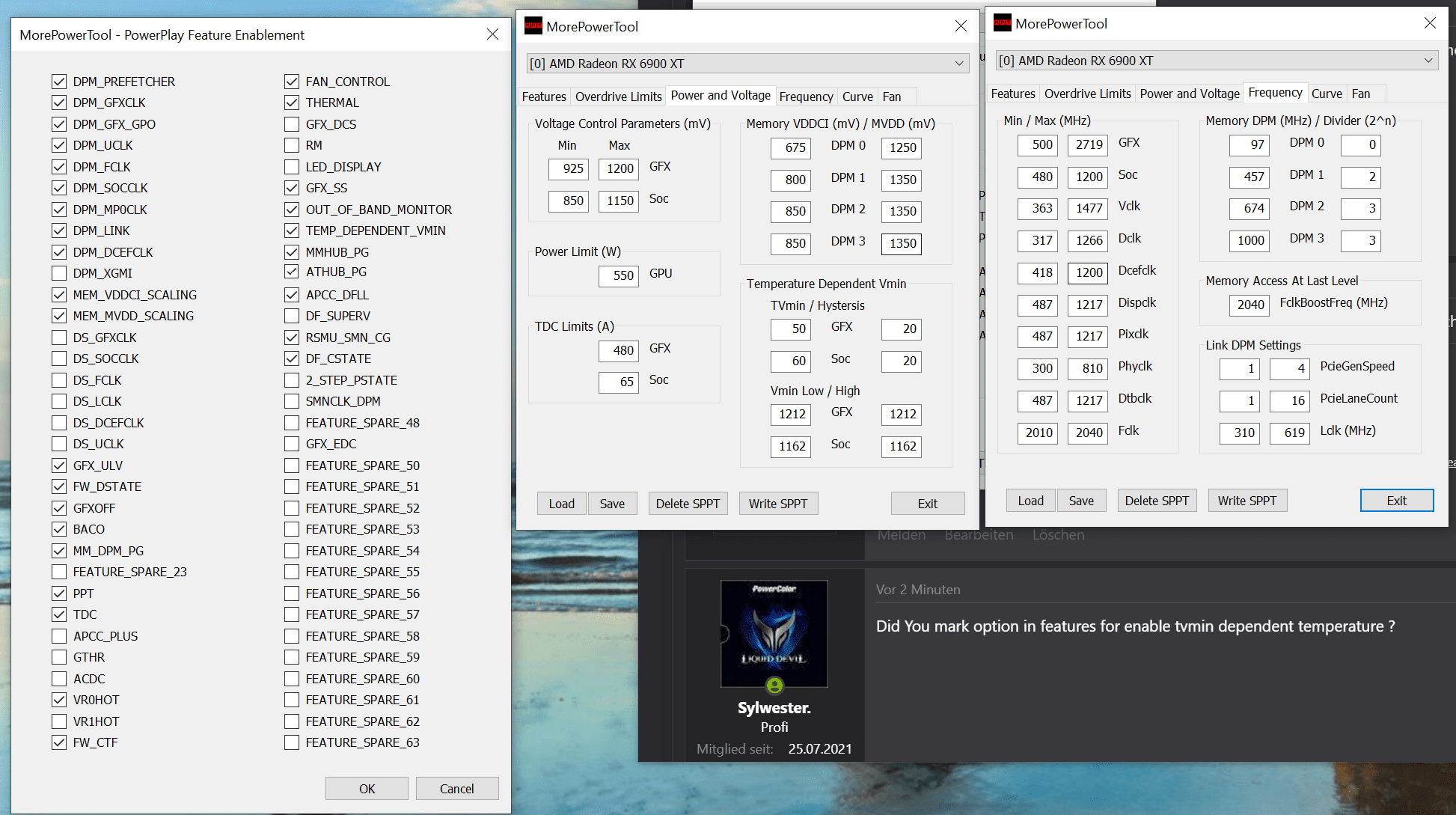Click FclkBoostFreq field showing 2040

pos(1249,305)
